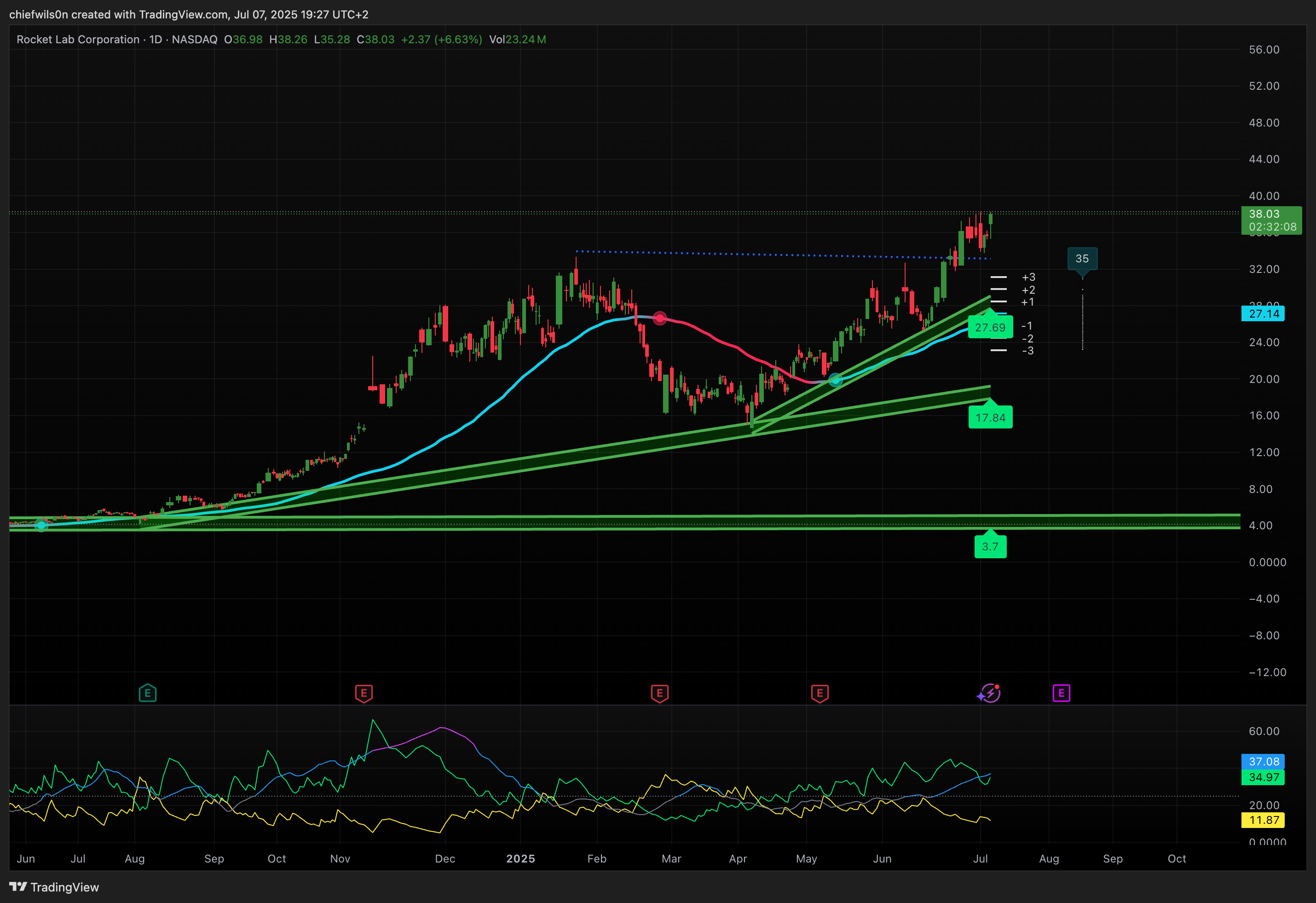Screen dimensions: 1316x903
Task: Click the high value H38.26
Action: [288, 39]
